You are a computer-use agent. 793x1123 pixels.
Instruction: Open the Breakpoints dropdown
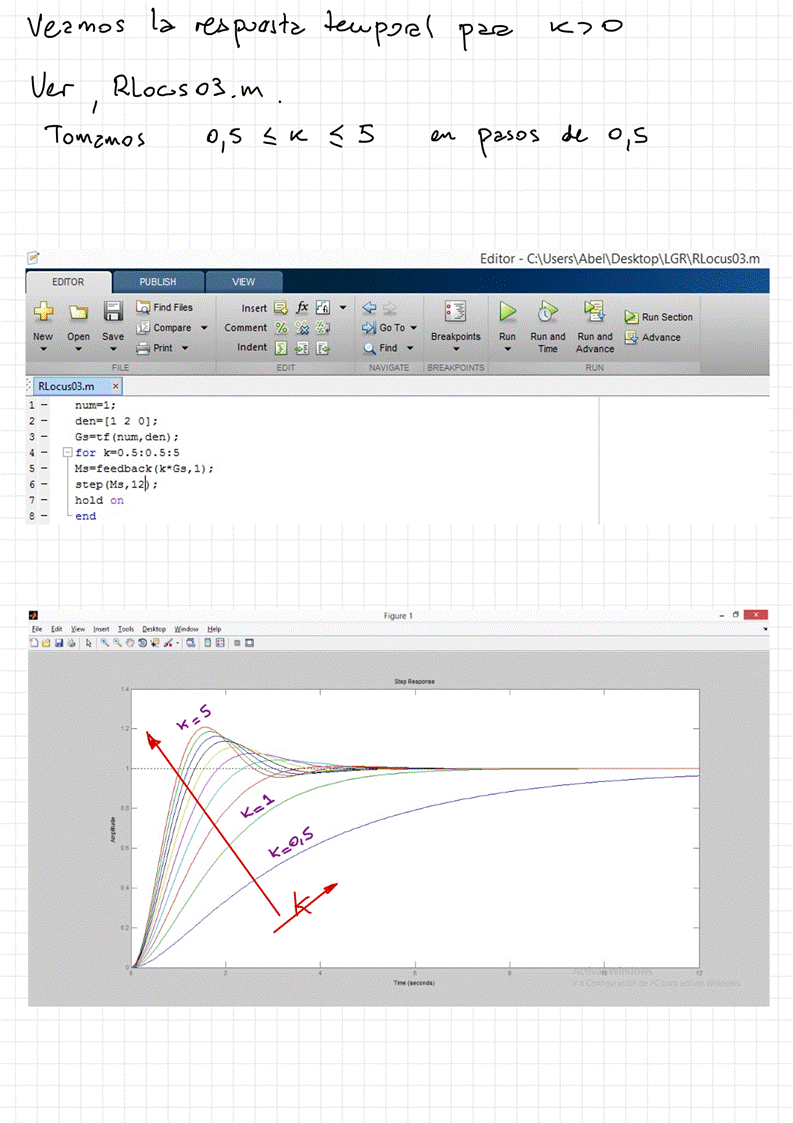pyautogui.click(x=456, y=349)
